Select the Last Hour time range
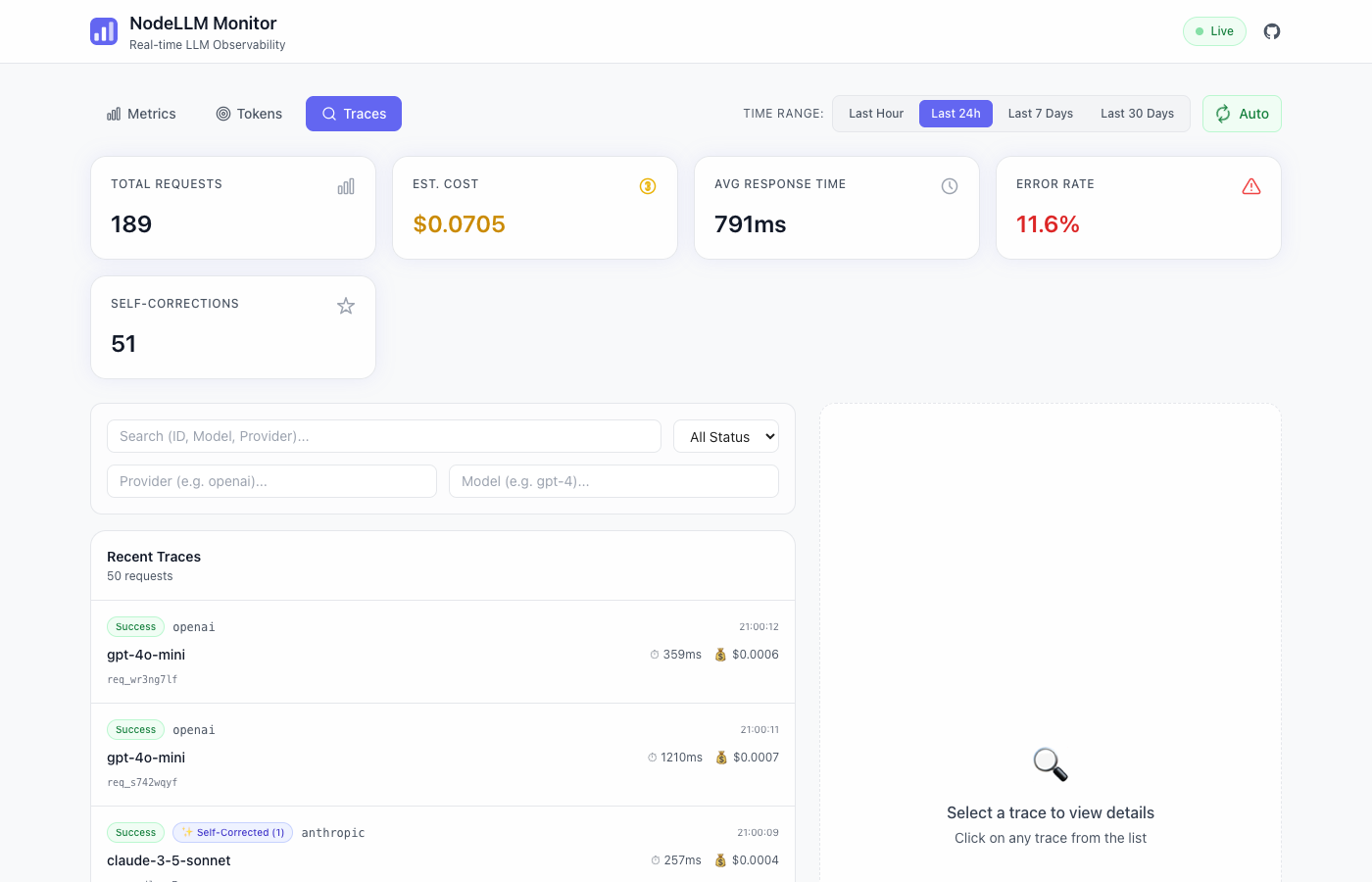The image size is (1372, 882). click(876, 114)
